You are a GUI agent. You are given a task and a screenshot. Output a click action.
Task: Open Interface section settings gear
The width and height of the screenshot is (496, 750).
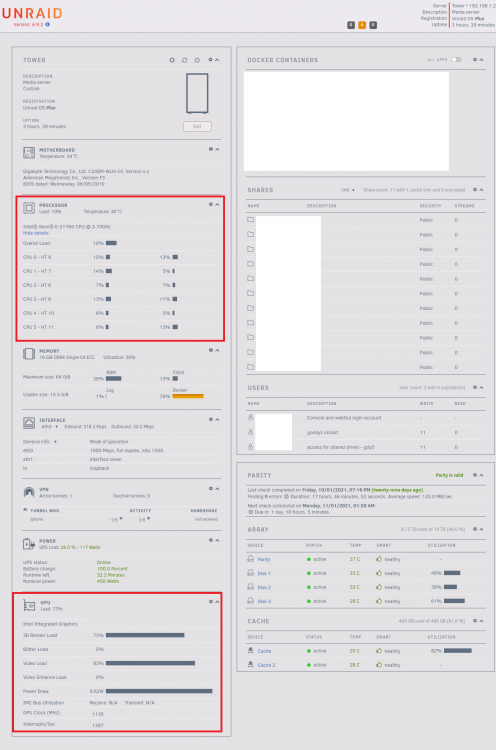[210, 419]
